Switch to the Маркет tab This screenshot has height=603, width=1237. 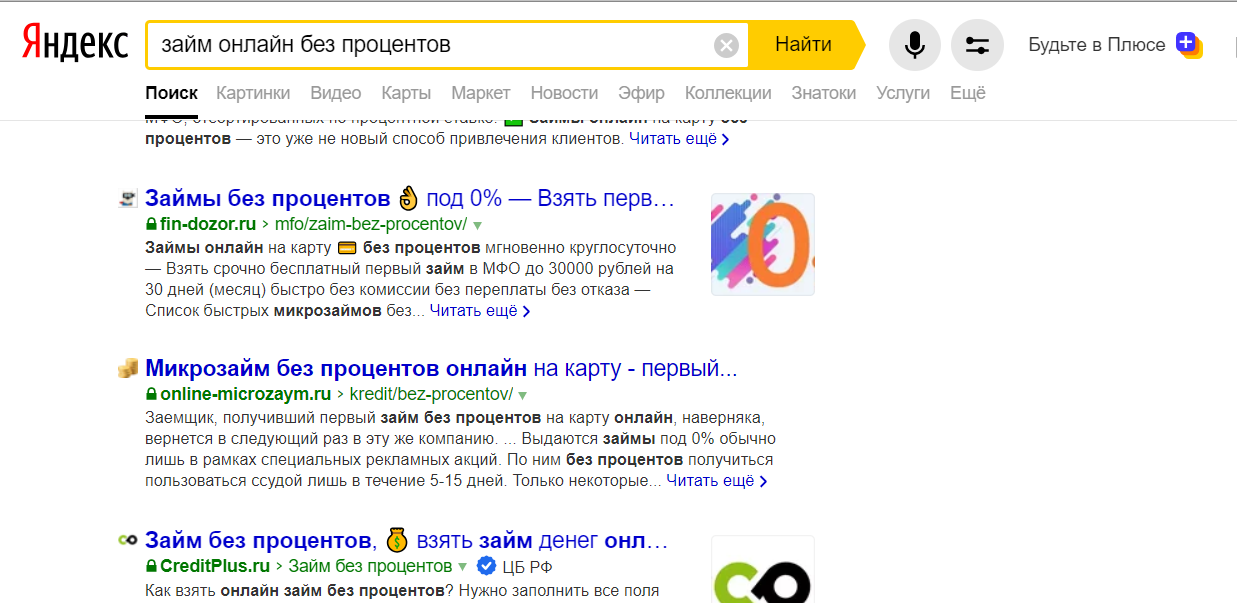coord(481,93)
